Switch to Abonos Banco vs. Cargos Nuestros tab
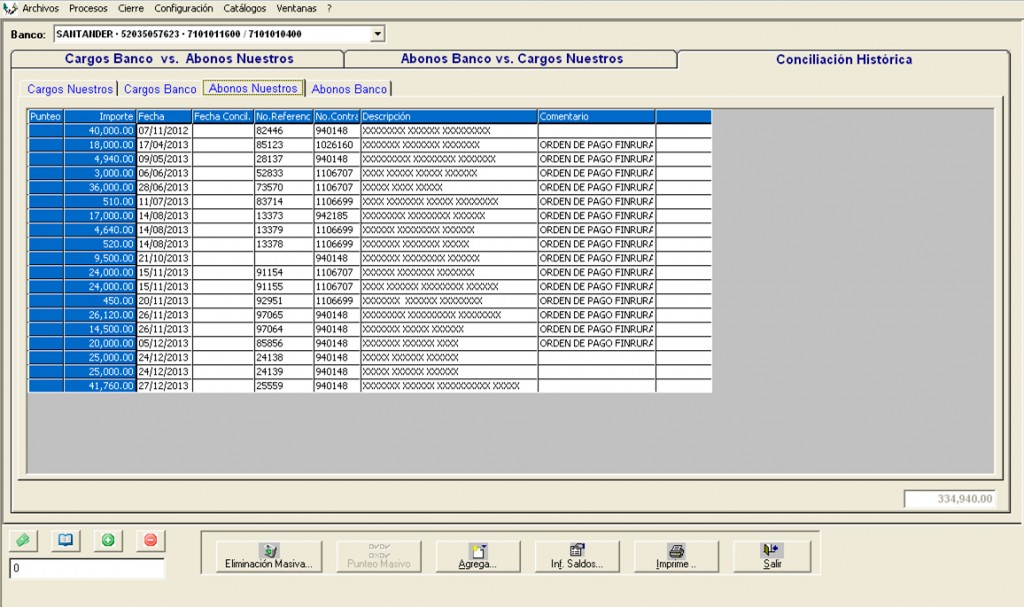 pos(511,59)
